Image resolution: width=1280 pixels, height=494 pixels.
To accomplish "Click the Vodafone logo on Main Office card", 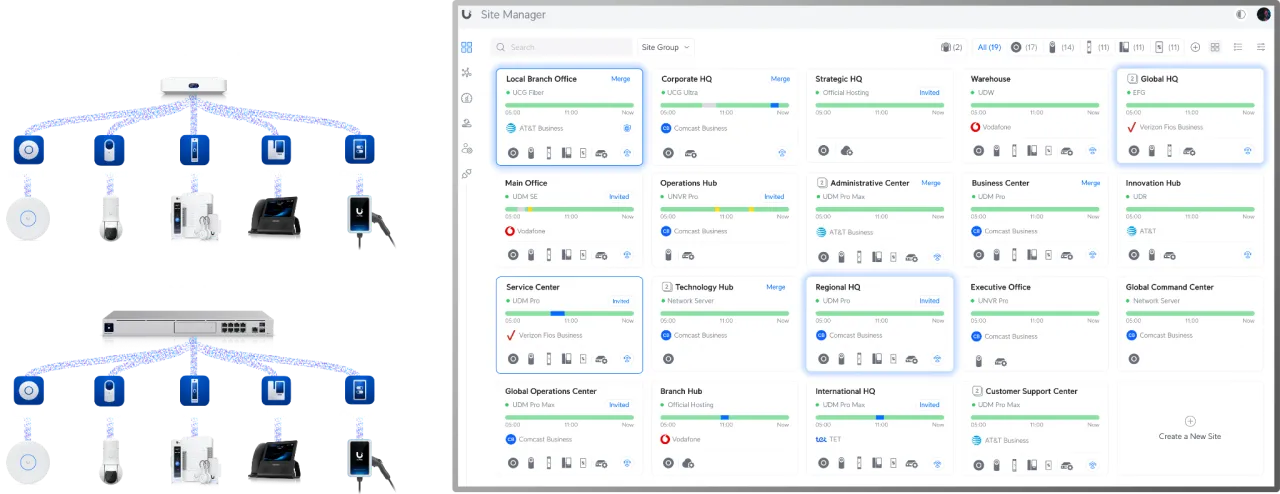I will [511, 231].
